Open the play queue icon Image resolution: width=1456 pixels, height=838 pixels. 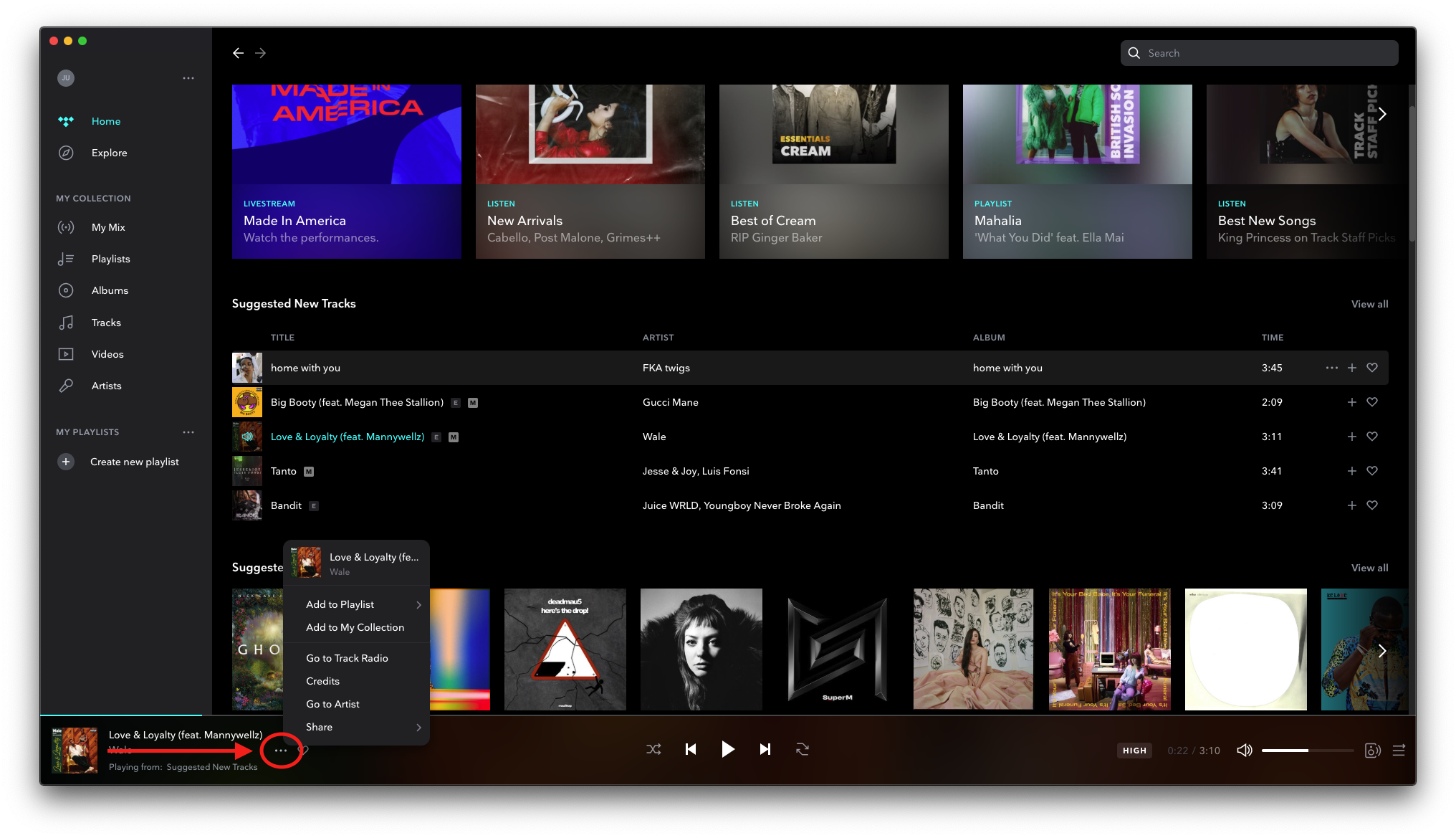click(1399, 750)
